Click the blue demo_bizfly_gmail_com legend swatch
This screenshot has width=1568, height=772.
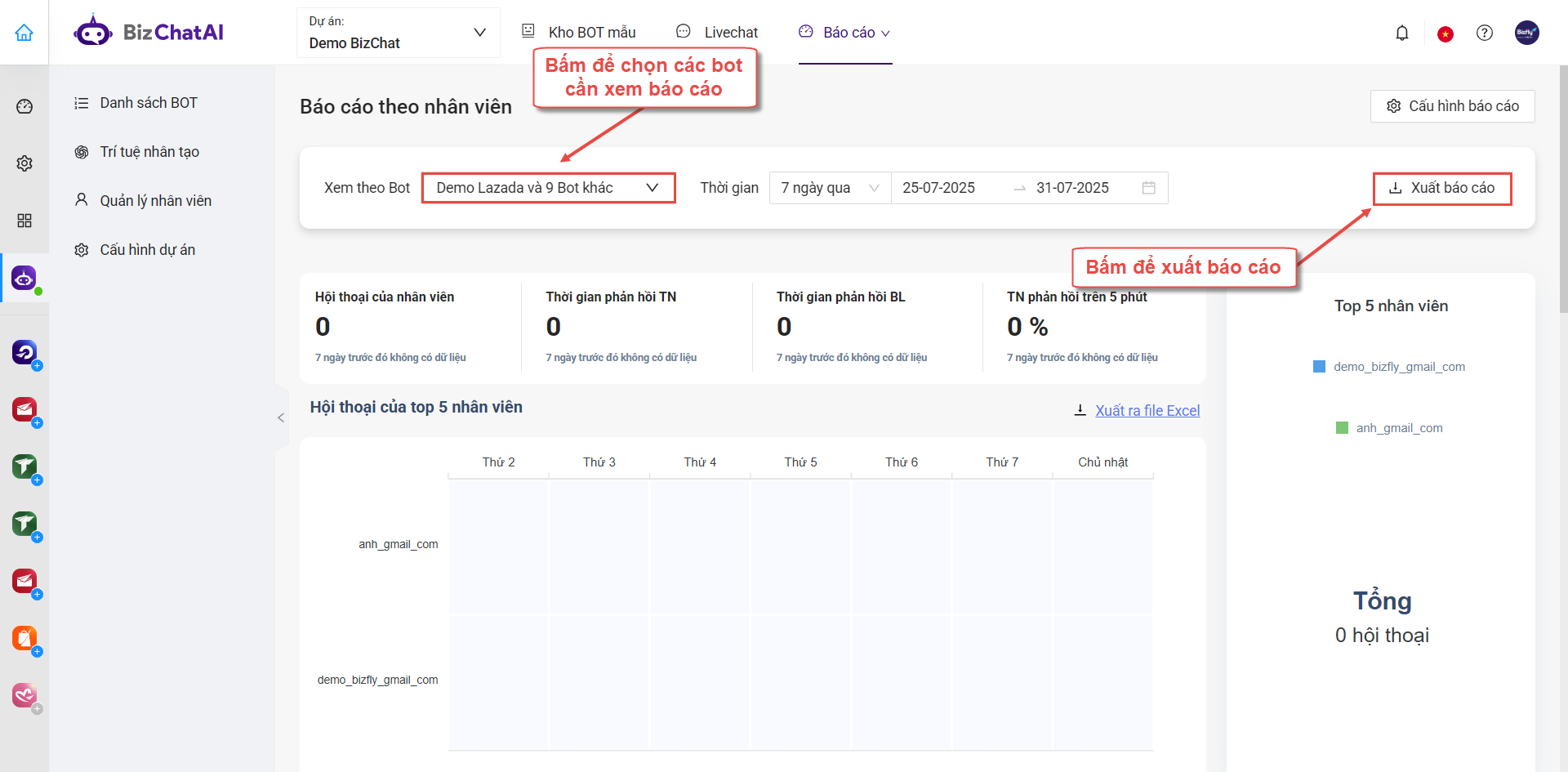tap(1319, 367)
